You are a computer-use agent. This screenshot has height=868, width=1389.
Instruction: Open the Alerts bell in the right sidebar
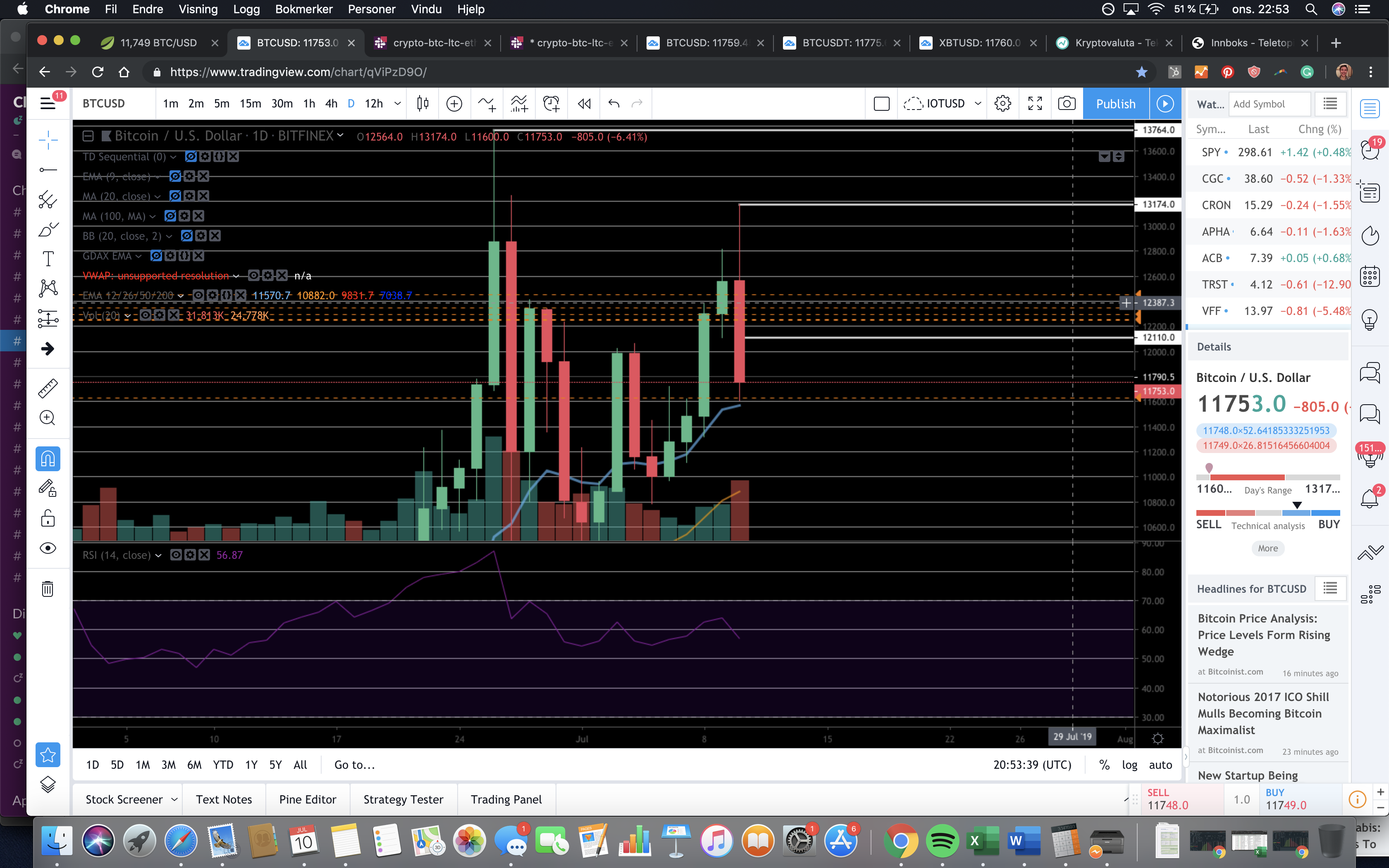tap(1370, 498)
